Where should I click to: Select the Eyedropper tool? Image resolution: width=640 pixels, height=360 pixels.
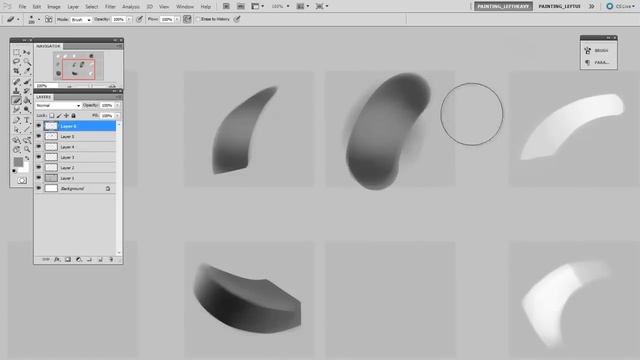click(27, 71)
